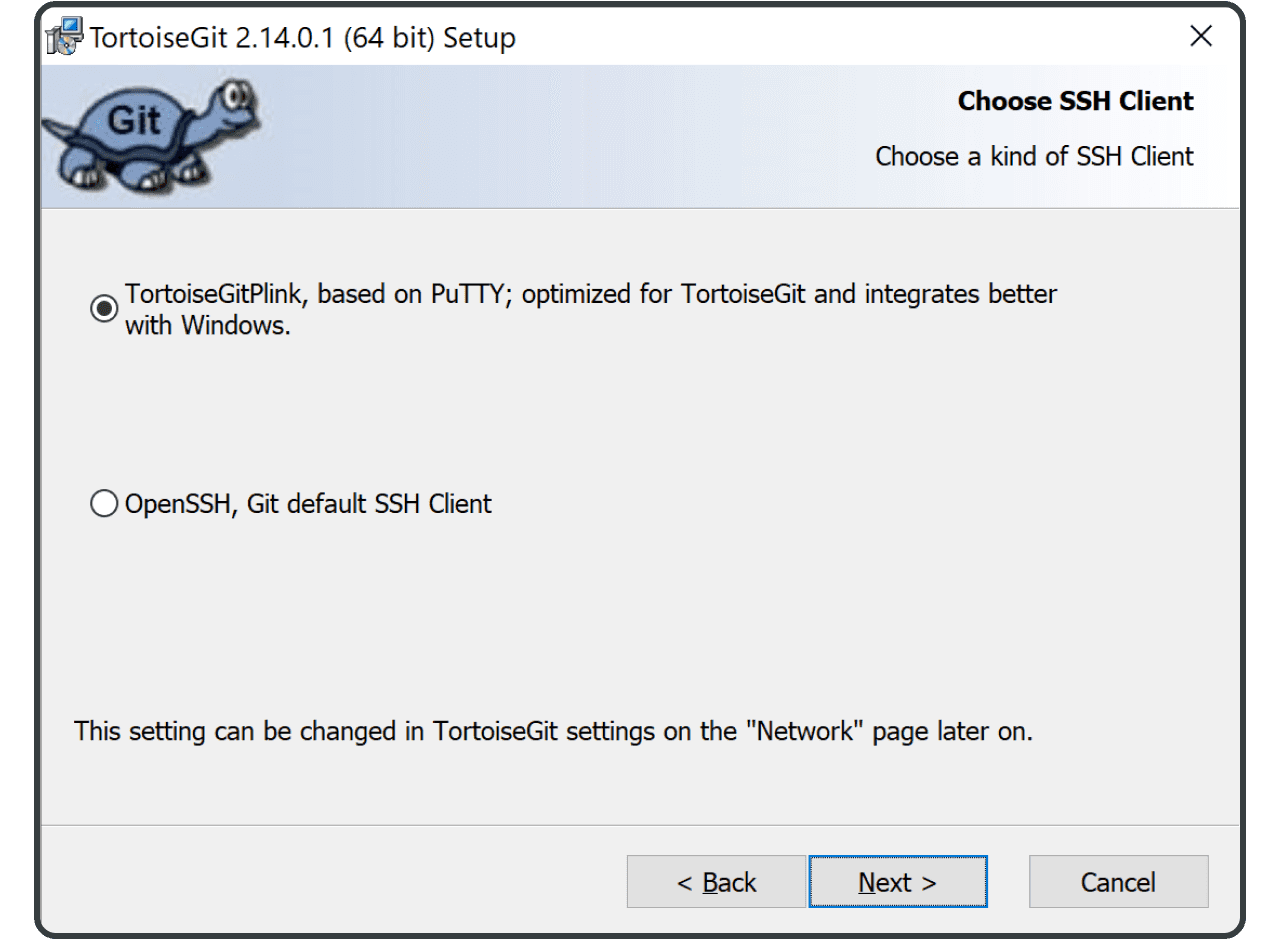Click the note about the "Network" settings page
1280x939 pixels.
click(x=553, y=731)
